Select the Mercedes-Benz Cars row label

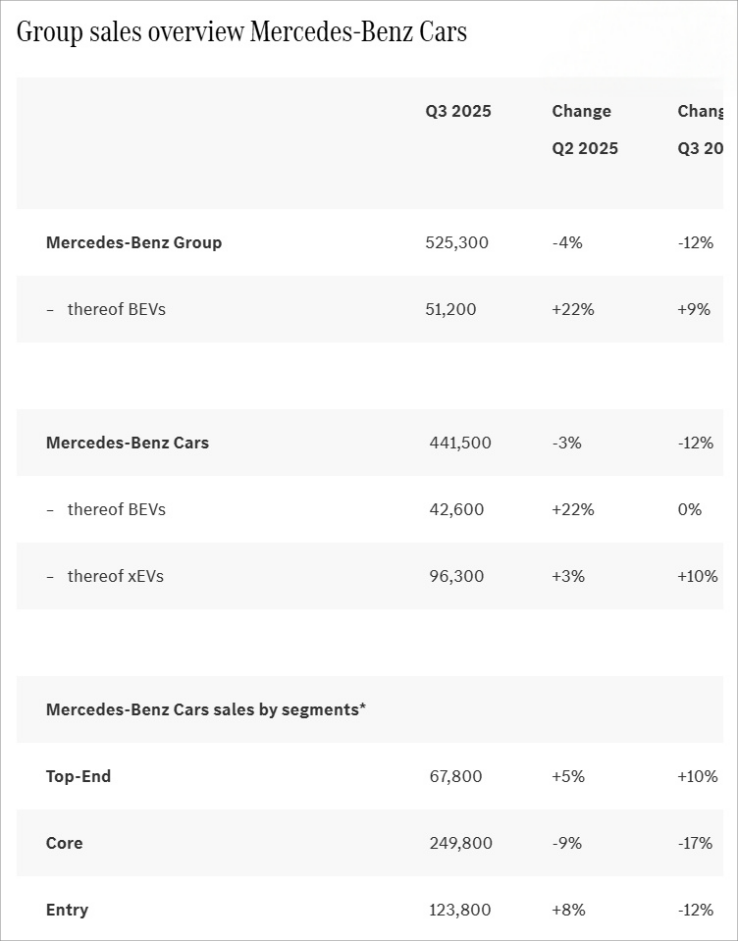(x=127, y=442)
